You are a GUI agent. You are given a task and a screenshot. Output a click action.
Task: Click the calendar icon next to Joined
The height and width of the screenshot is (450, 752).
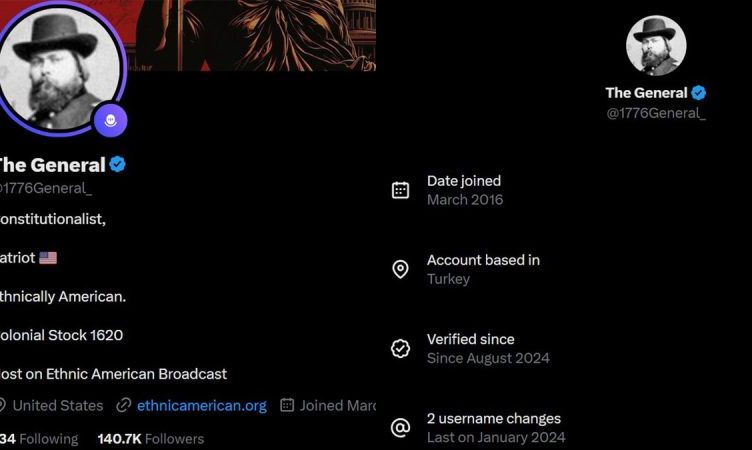tap(287, 405)
